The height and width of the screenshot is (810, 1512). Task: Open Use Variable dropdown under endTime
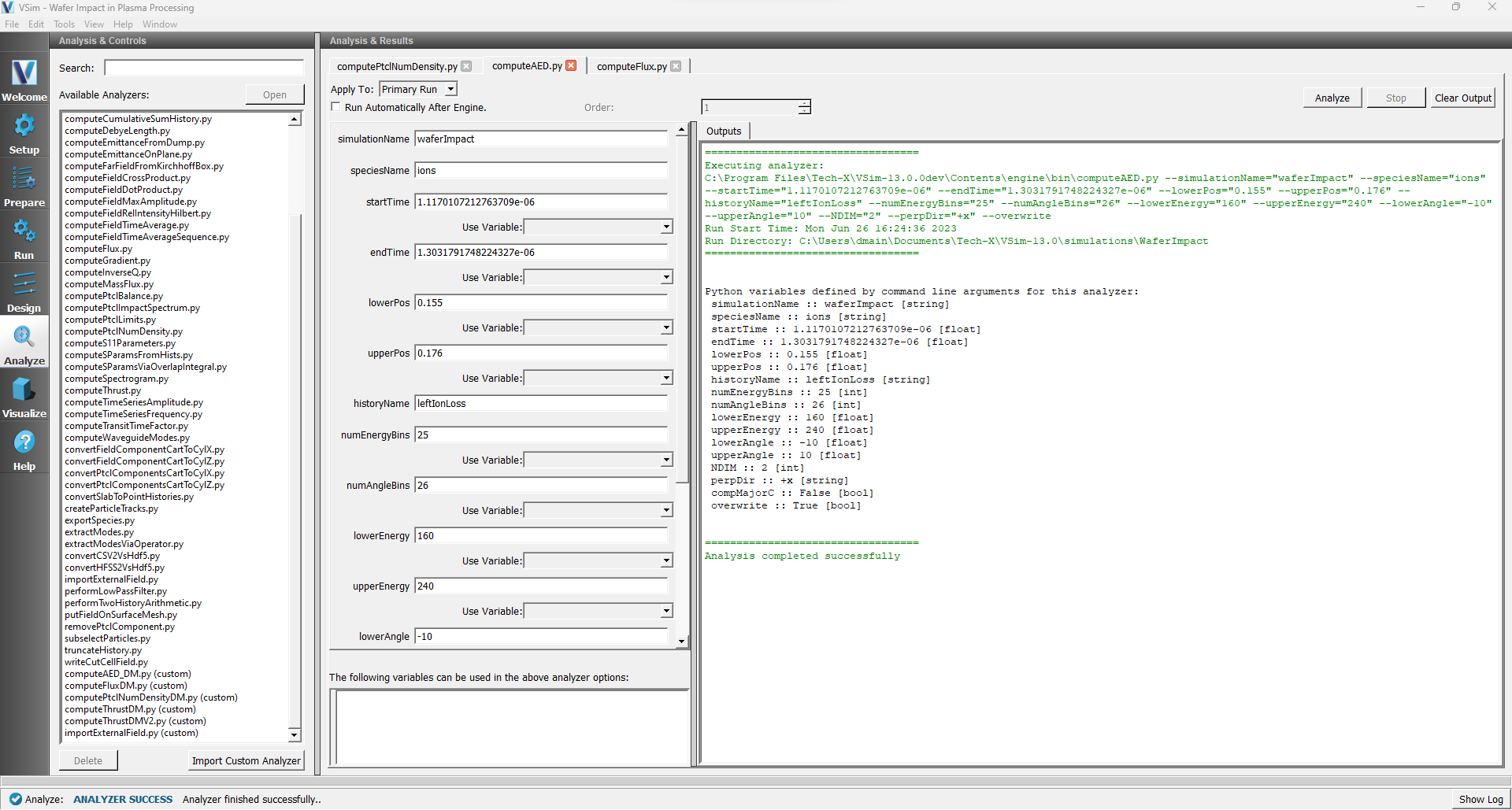(598, 277)
